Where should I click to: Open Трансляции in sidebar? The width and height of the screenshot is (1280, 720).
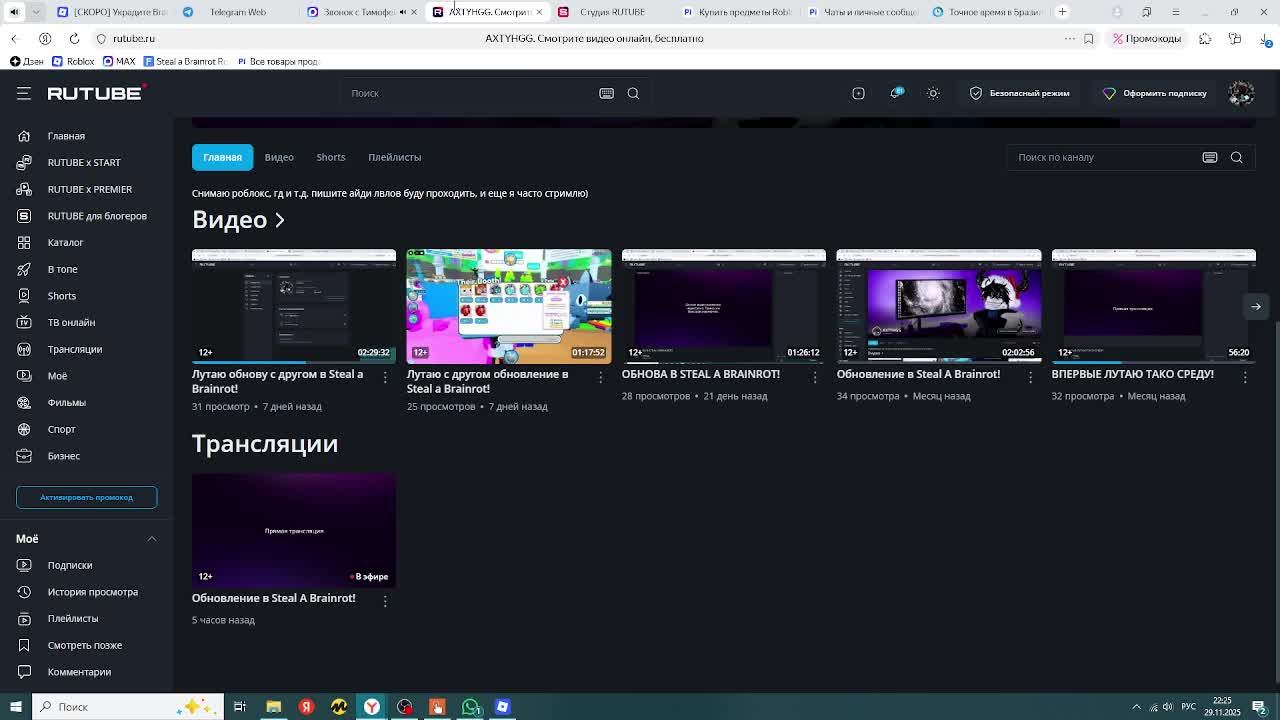pyautogui.click(x=75, y=349)
